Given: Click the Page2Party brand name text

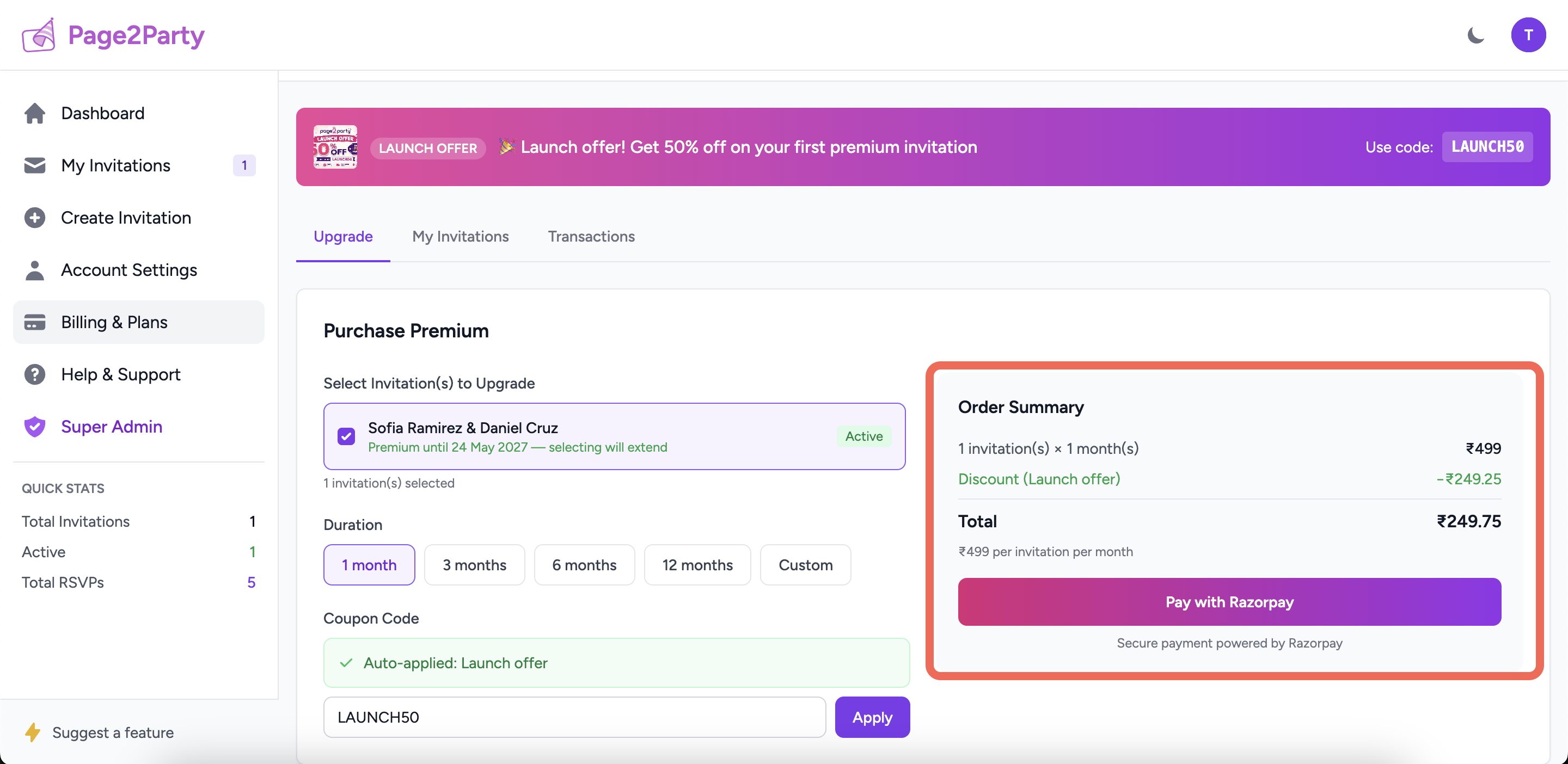Looking at the screenshot, I should 136,35.
